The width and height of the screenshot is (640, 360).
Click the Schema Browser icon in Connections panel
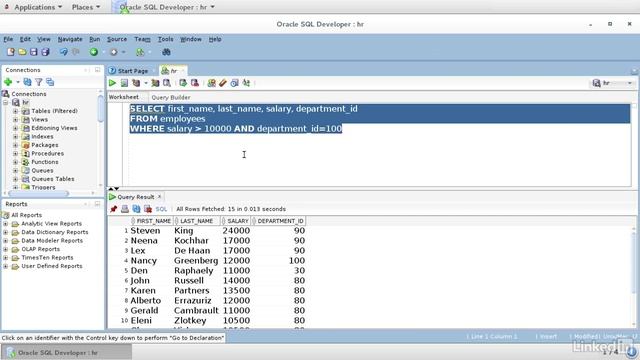point(50,82)
